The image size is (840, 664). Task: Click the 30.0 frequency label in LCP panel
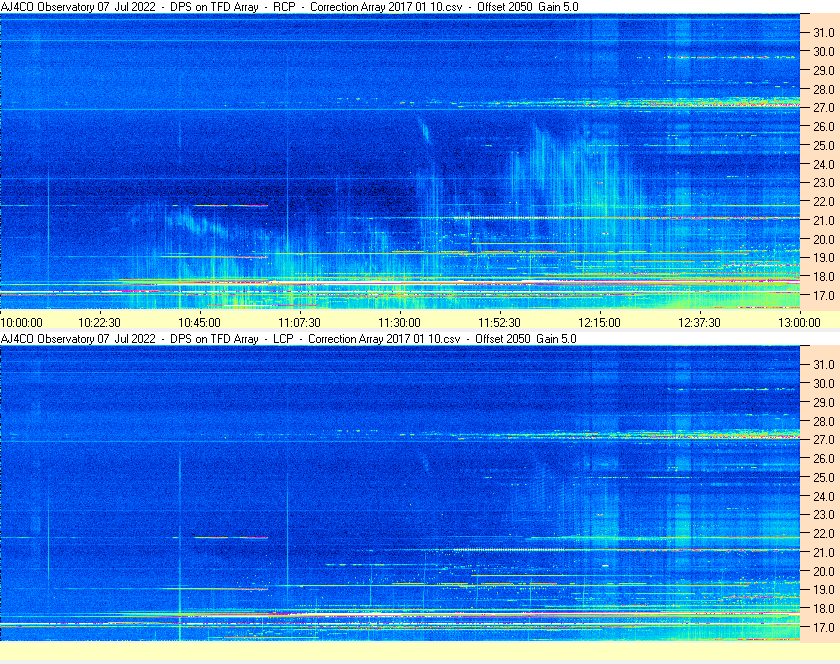tap(823, 383)
